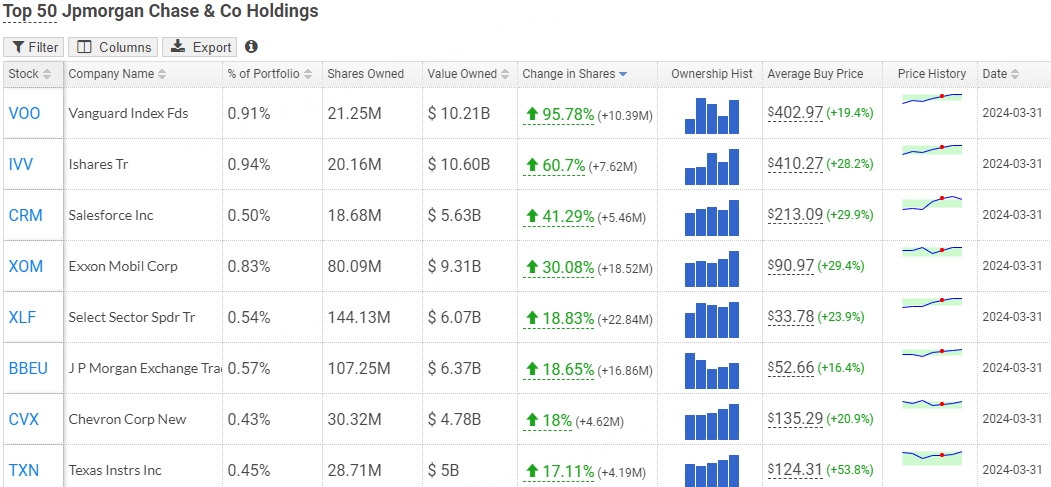
Task: Click the $52.66 average buy price
Action: point(791,368)
